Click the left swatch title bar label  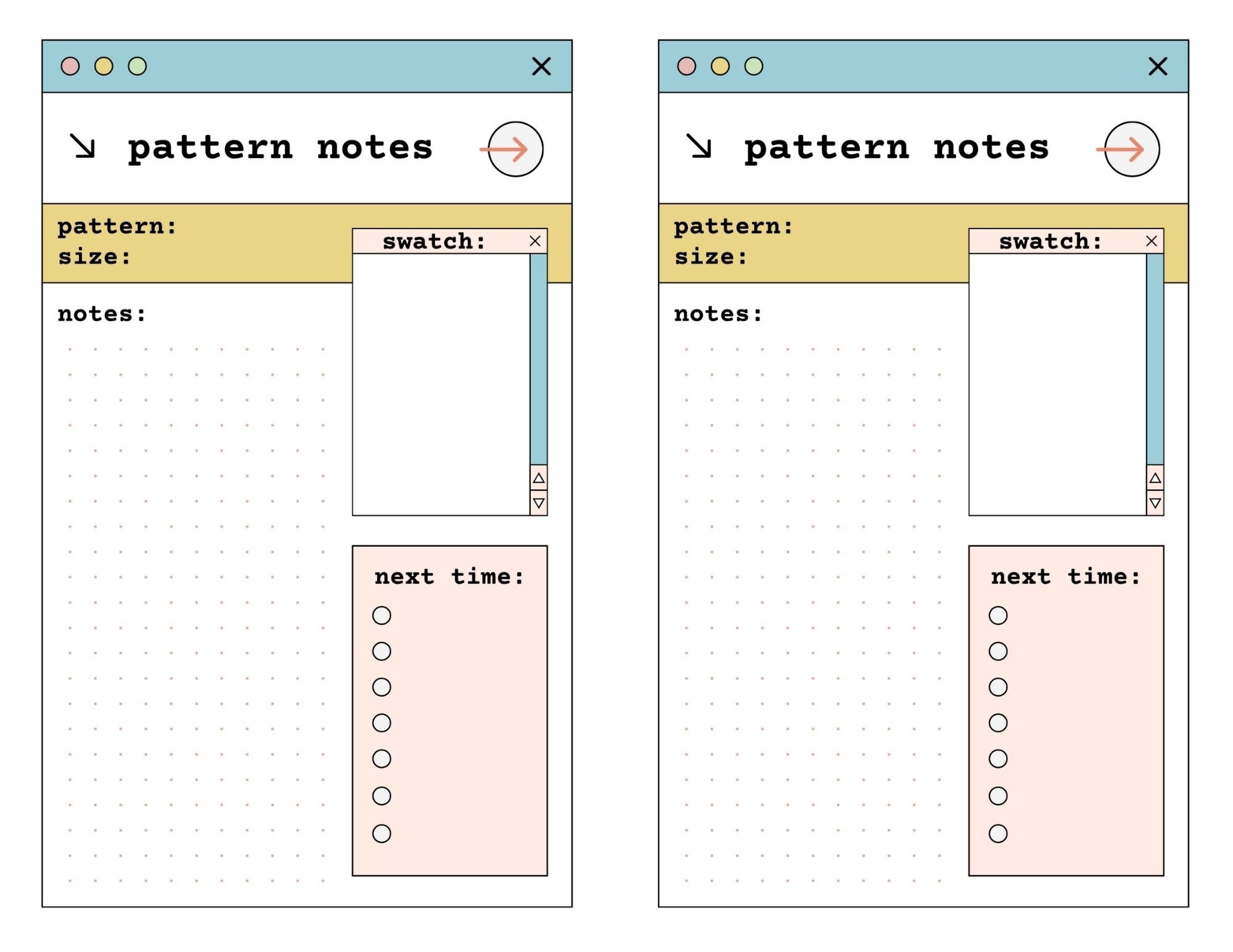coord(434,241)
